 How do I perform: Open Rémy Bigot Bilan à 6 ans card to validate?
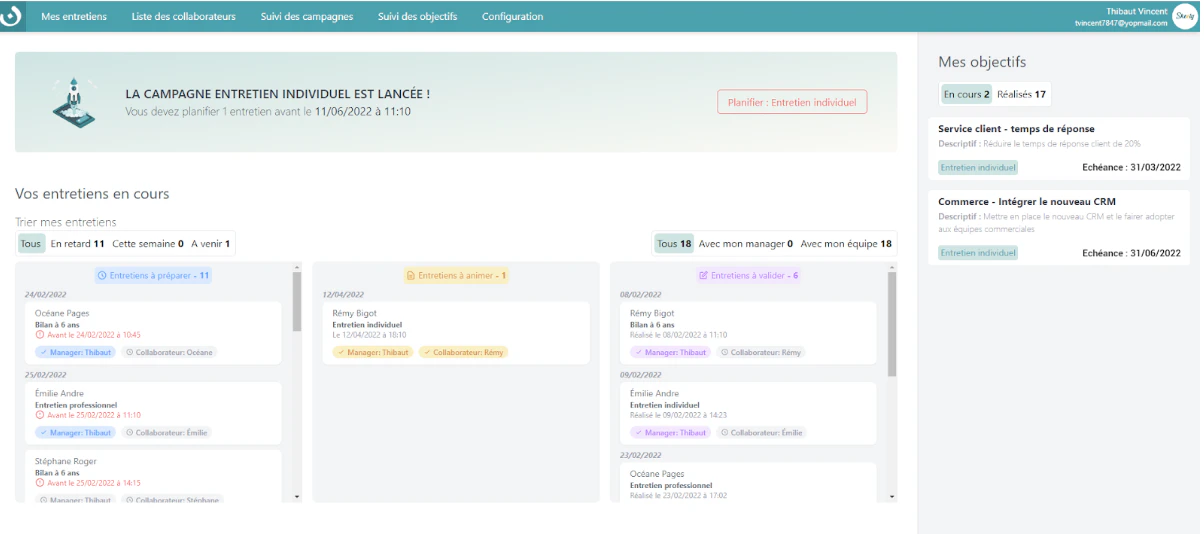pyautogui.click(x=748, y=332)
